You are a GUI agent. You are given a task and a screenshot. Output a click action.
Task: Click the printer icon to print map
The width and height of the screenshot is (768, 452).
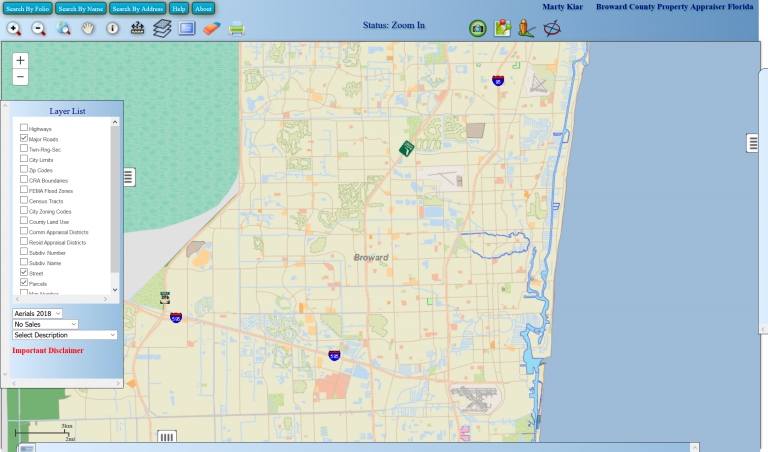pos(236,28)
